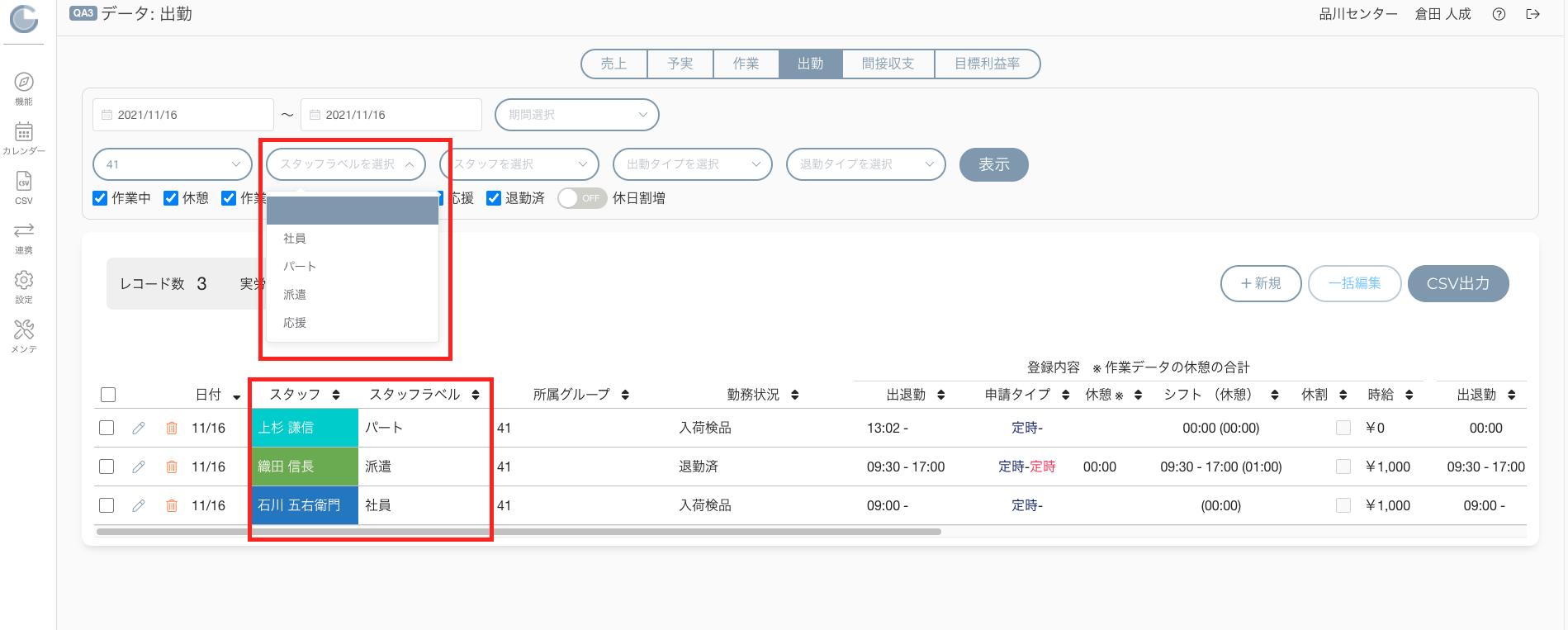Sort by 所属グループ column arrows
This screenshot has width=1568, height=630.
pos(625,395)
